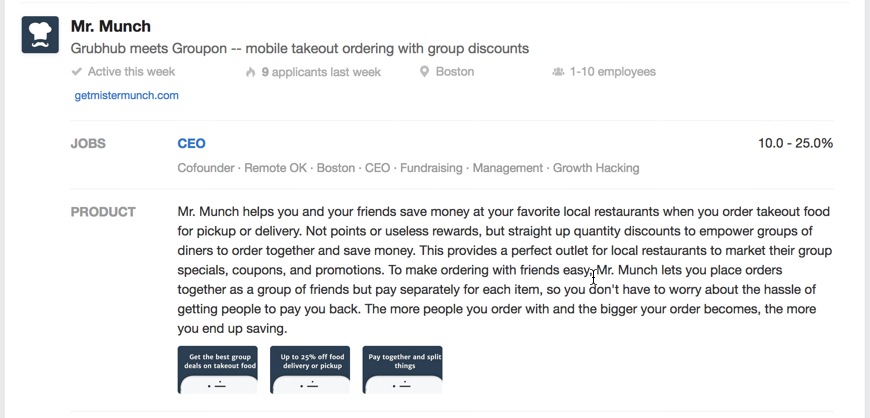Click the 10.0 - 25.0% equity range
The image size is (870, 418).
pos(795,143)
